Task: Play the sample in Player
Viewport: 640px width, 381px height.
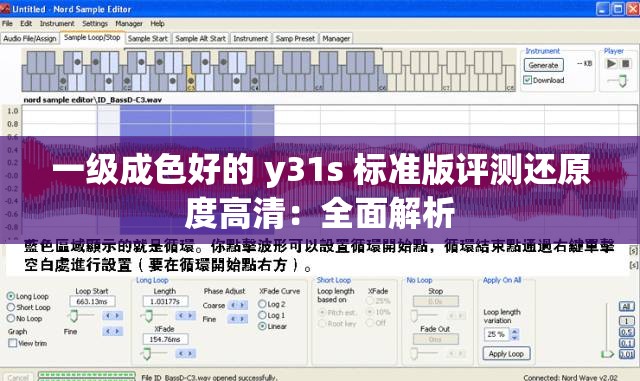Action: 611,64
